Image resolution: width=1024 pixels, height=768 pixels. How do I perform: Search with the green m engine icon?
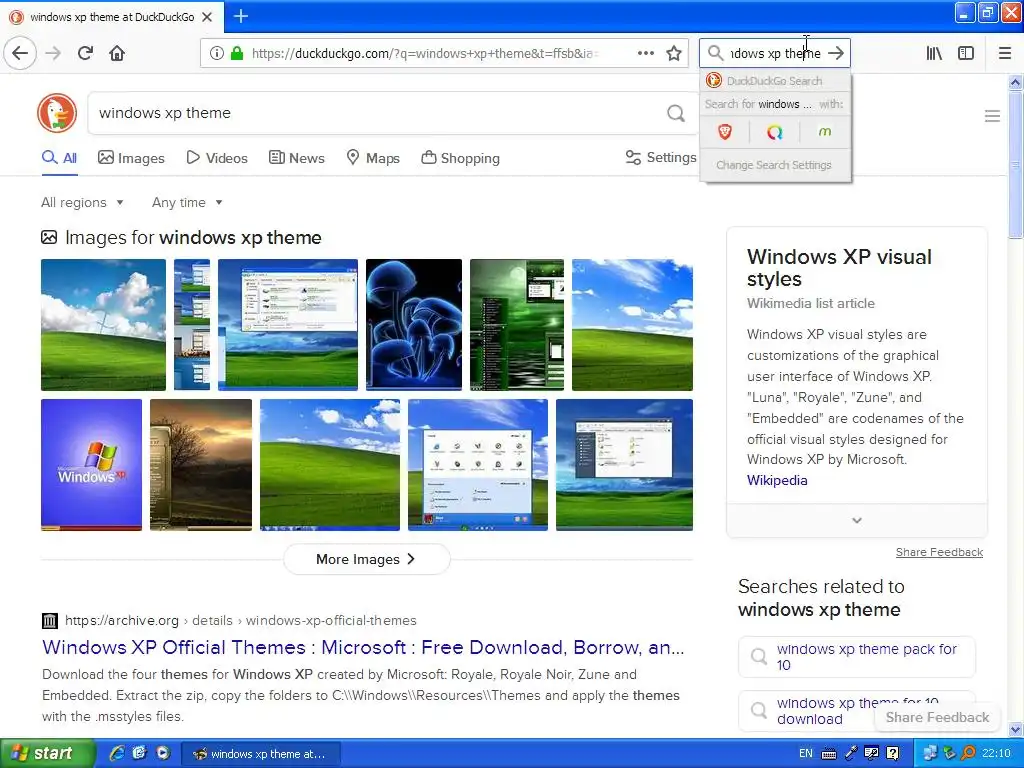825,132
